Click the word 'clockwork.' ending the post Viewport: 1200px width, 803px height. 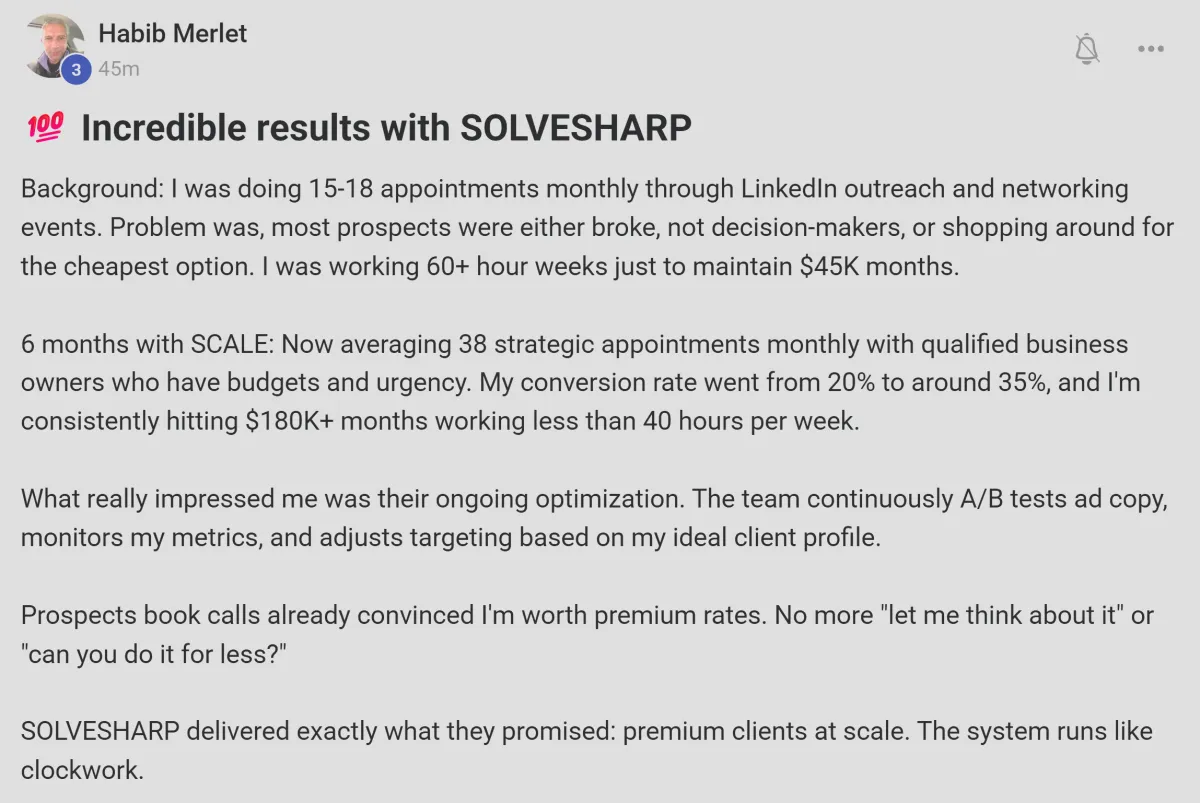[83, 770]
